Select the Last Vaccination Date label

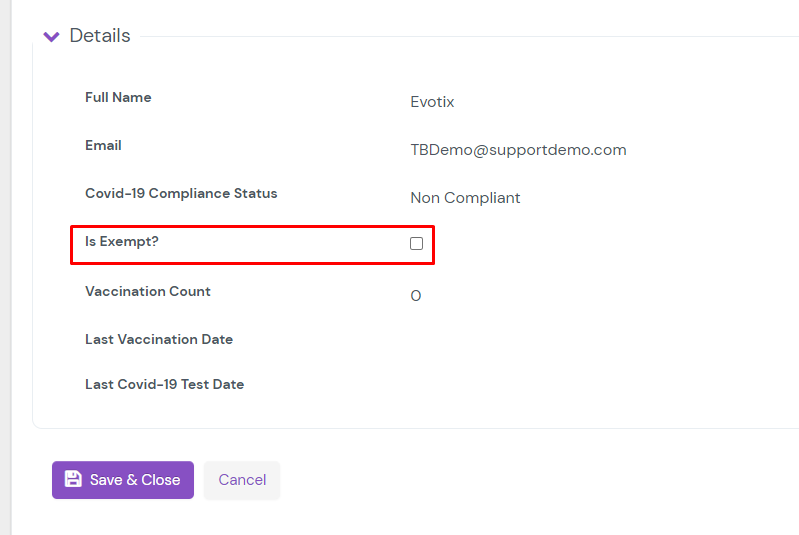[x=159, y=340]
